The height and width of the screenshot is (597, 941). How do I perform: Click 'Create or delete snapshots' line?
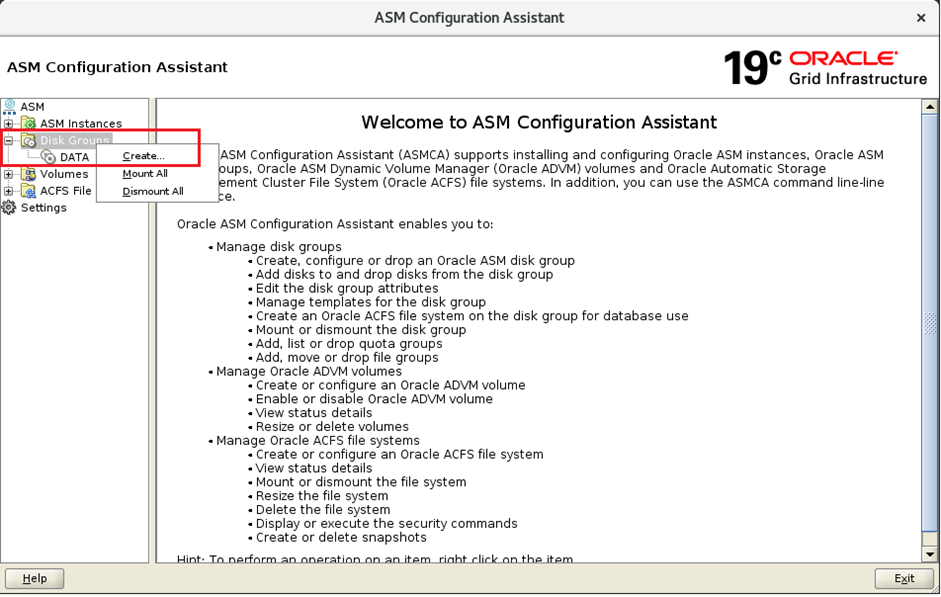tap(341, 537)
